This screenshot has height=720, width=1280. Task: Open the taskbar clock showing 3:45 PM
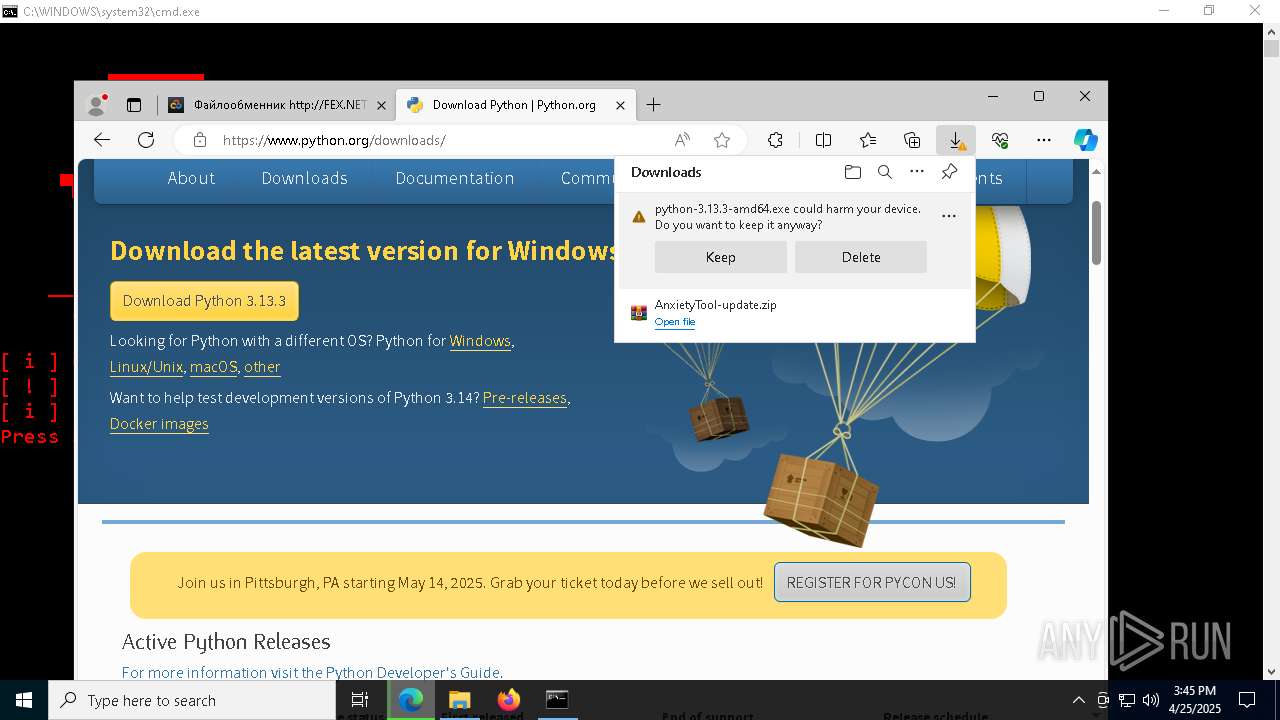[x=1195, y=700]
